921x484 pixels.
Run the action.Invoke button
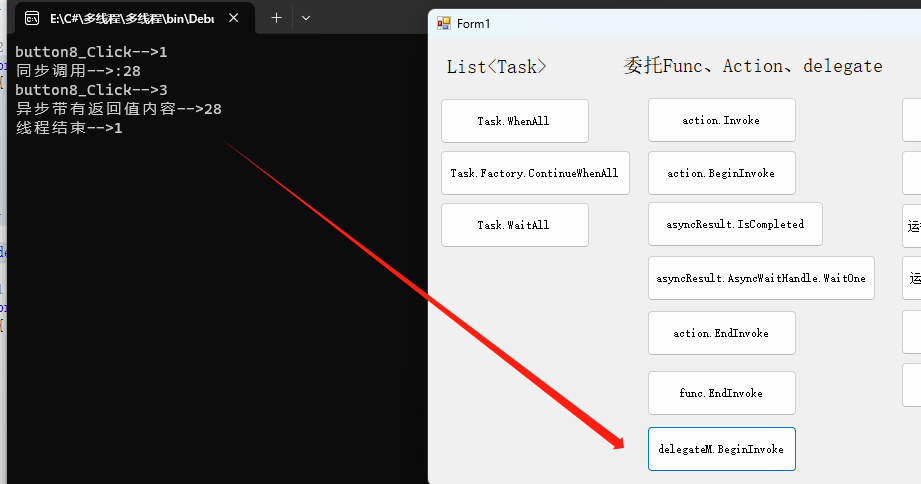(x=721, y=120)
